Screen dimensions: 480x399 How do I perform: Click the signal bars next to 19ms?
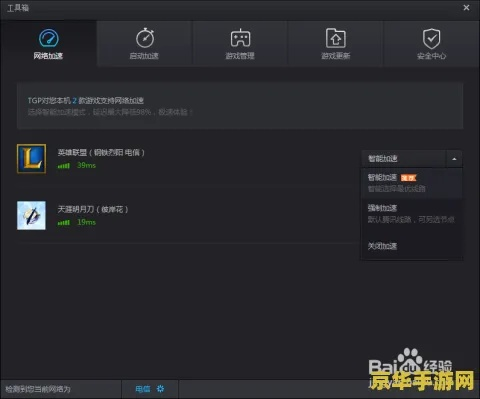click(x=64, y=222)
